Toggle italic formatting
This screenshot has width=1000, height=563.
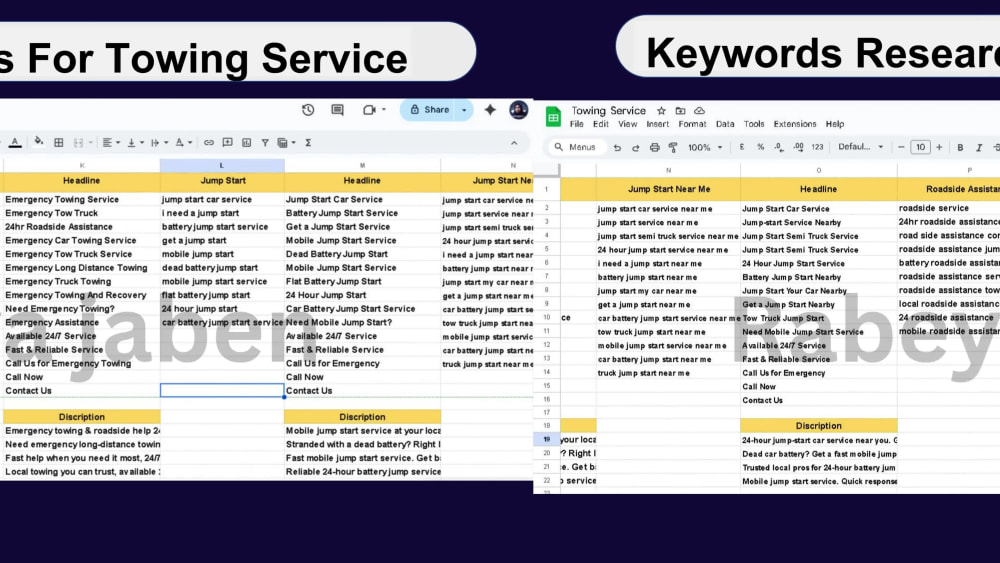point(979,147)
